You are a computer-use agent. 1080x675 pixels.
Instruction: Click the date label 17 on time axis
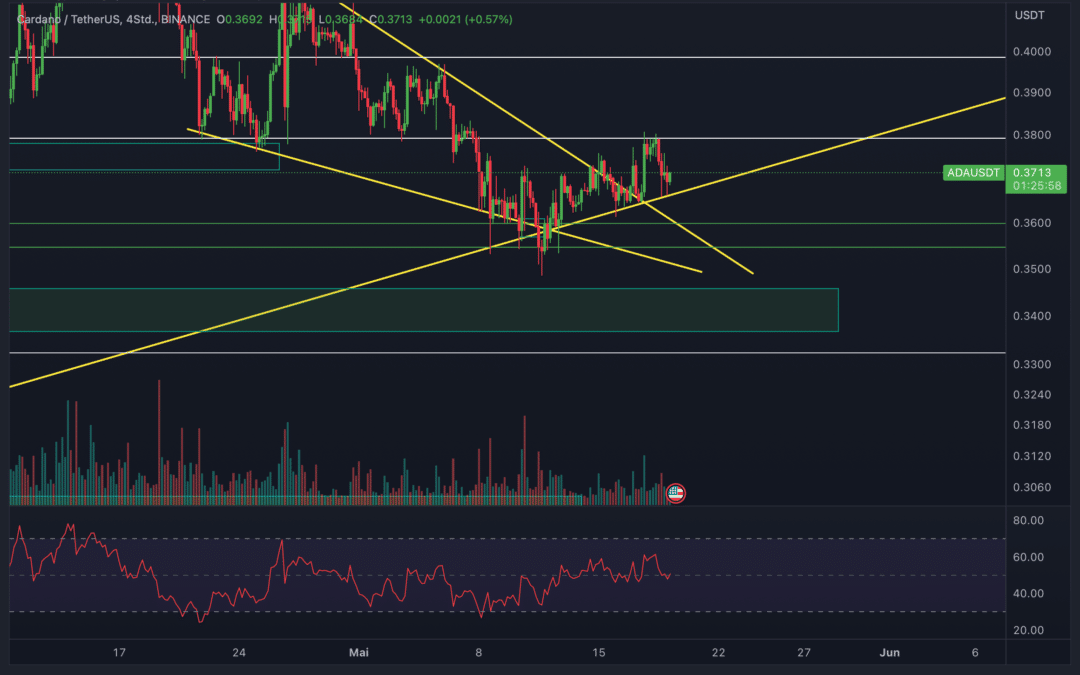pyautogui.click(x=119, y=652)
